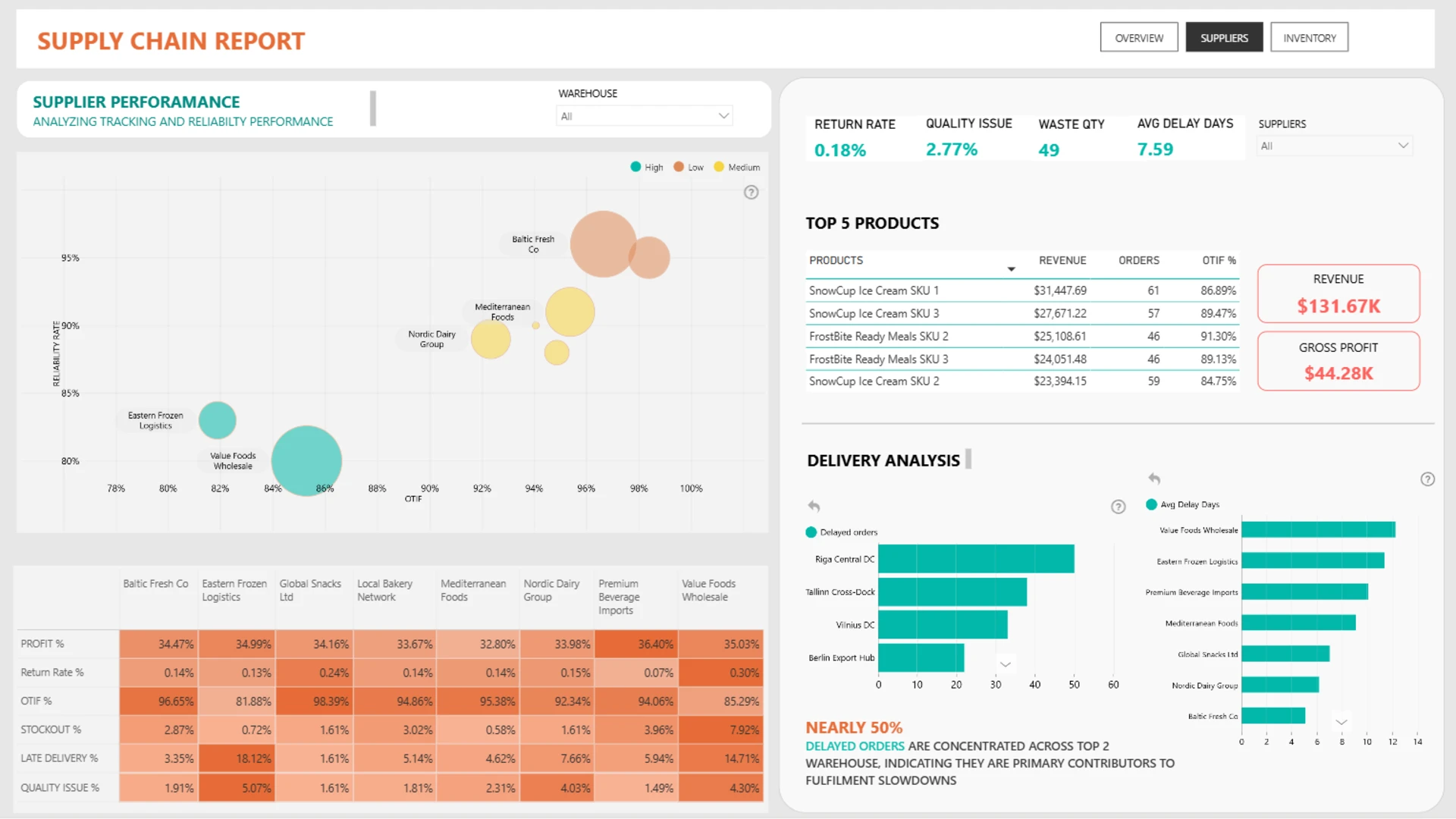This screenshot has height=819, width=1456.
Task: Click the Quality Issue 2.77% KPI
Action: click(x=968, y=137)
